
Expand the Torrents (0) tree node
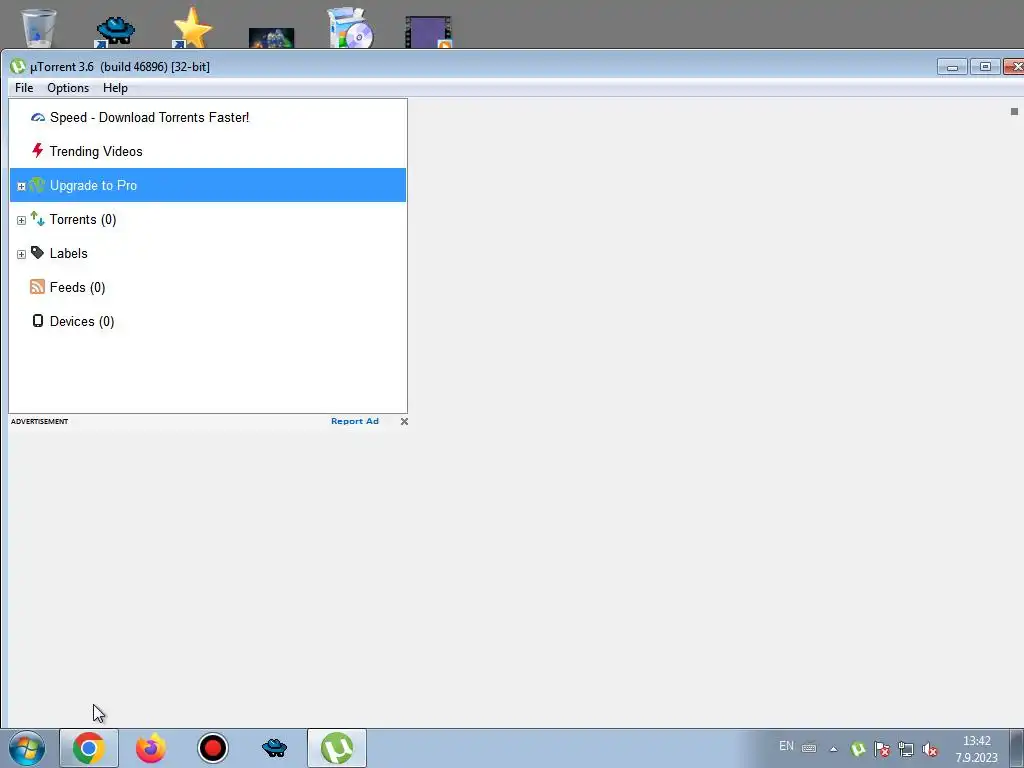(x=21, y=220)
